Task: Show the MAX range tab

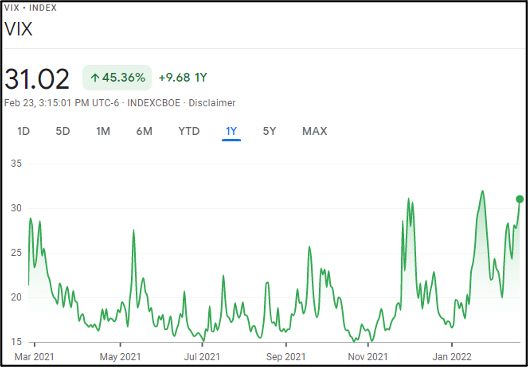Action: tap(315, 131)
